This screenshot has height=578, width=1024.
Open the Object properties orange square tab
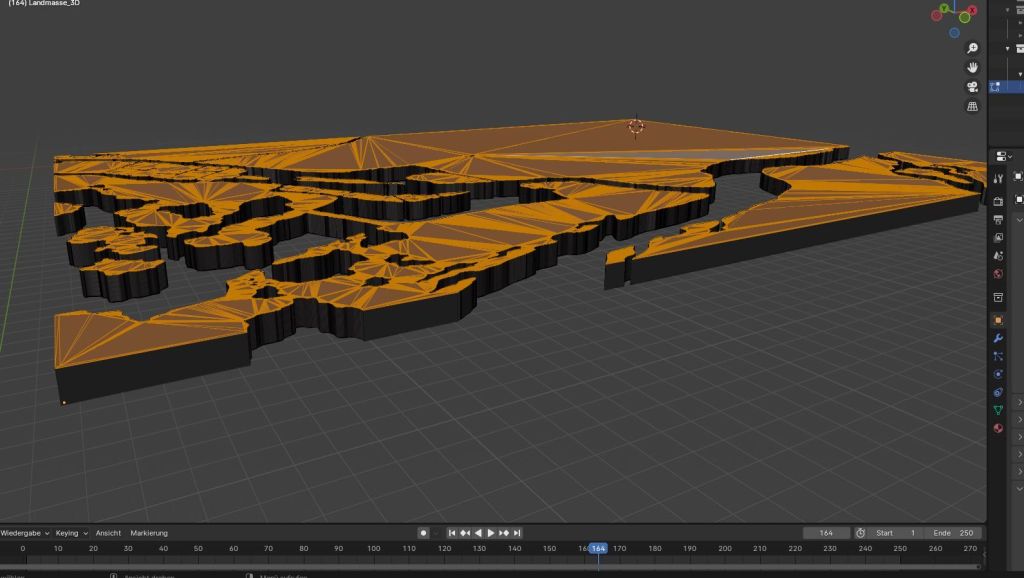click(998, 321)
